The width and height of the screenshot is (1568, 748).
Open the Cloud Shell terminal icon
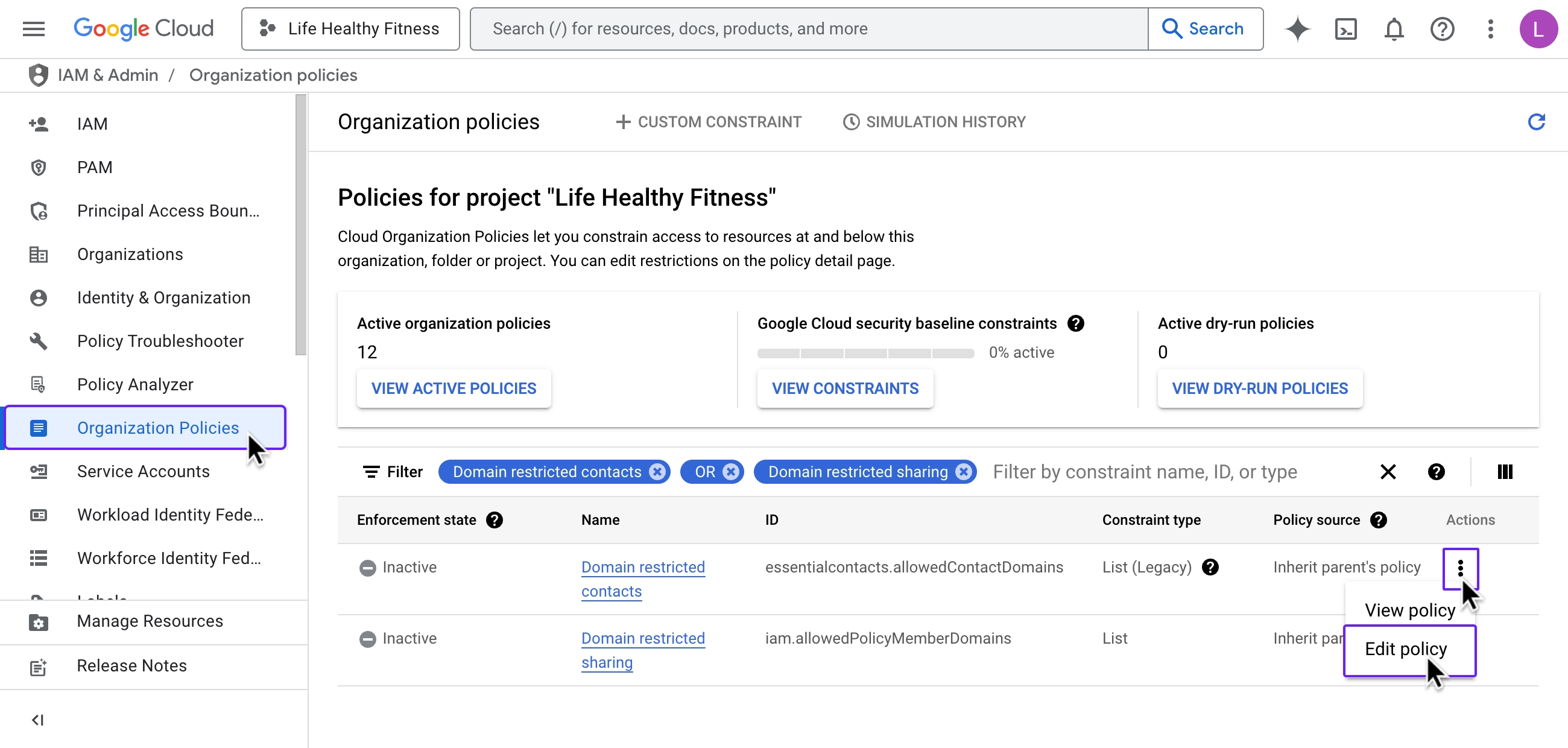(1345, 28)
